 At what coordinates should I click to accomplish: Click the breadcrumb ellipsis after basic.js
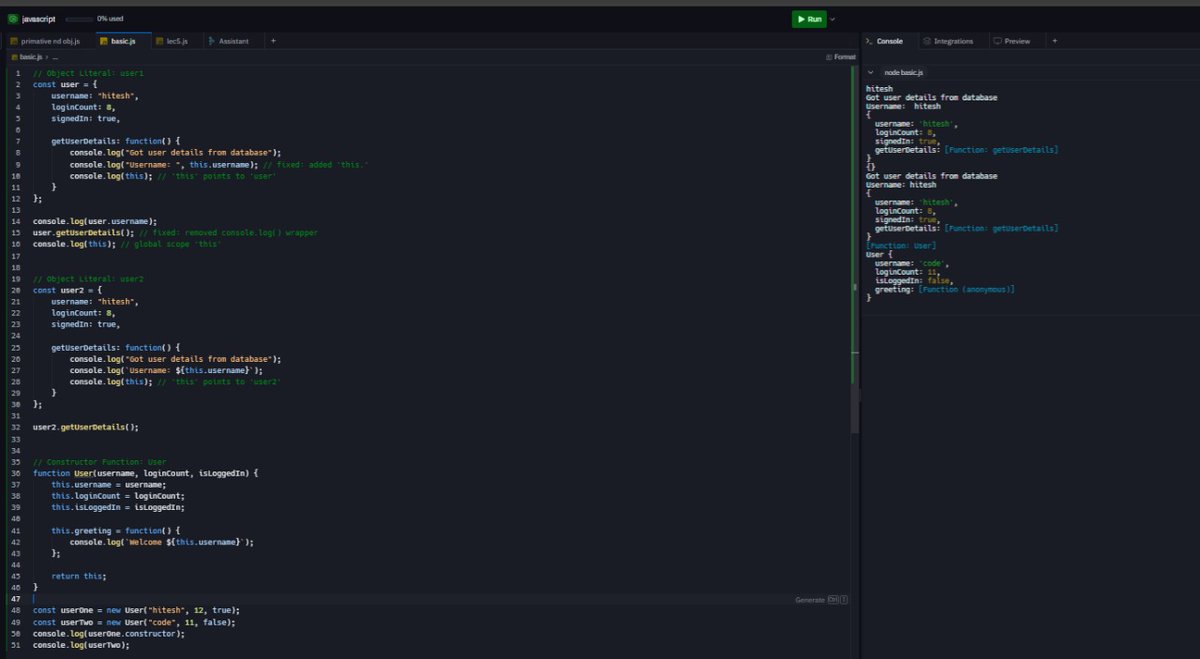tap(56, 58)
